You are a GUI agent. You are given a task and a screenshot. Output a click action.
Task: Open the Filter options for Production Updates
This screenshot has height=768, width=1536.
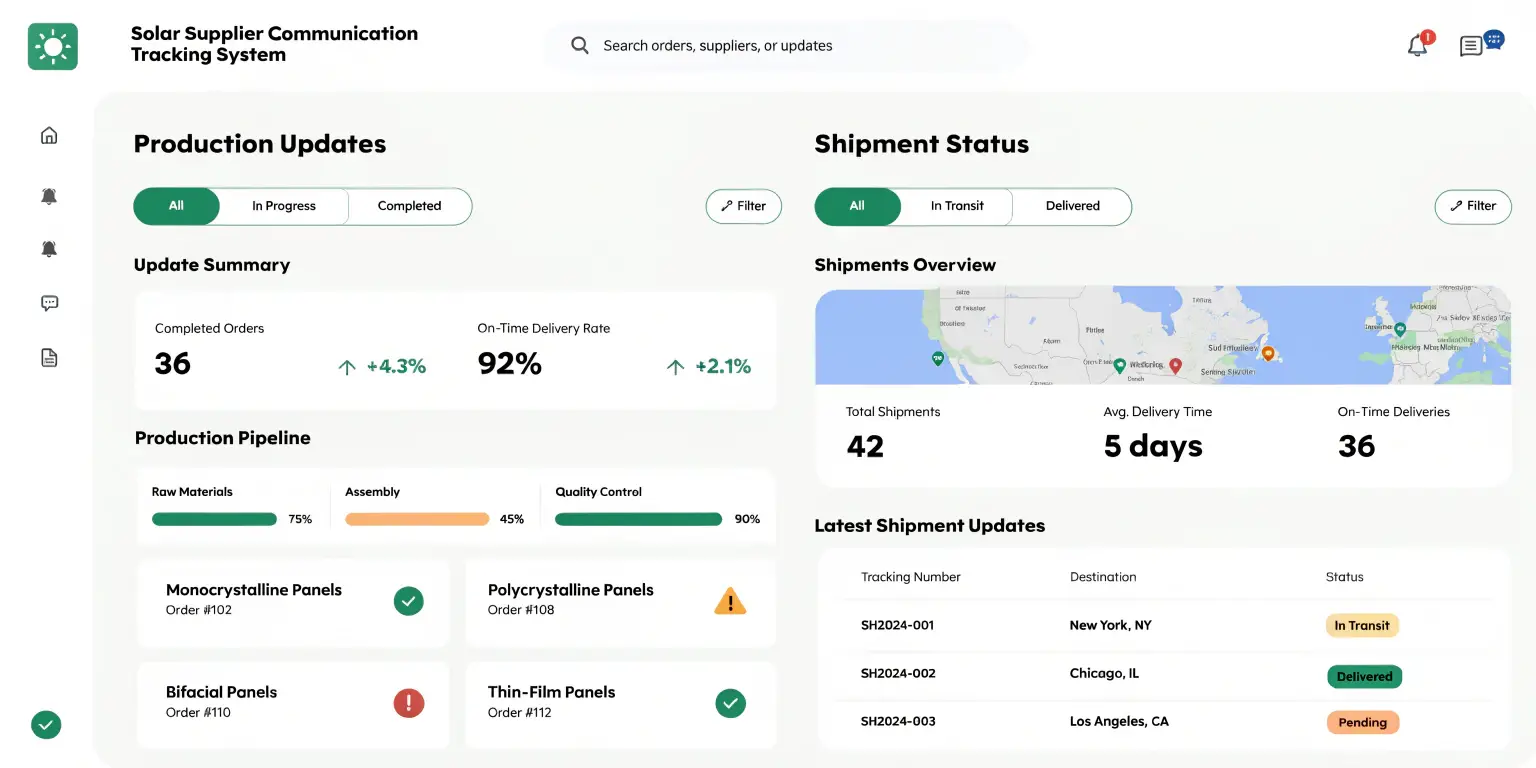pyautogui.click(x=743, y=206)
